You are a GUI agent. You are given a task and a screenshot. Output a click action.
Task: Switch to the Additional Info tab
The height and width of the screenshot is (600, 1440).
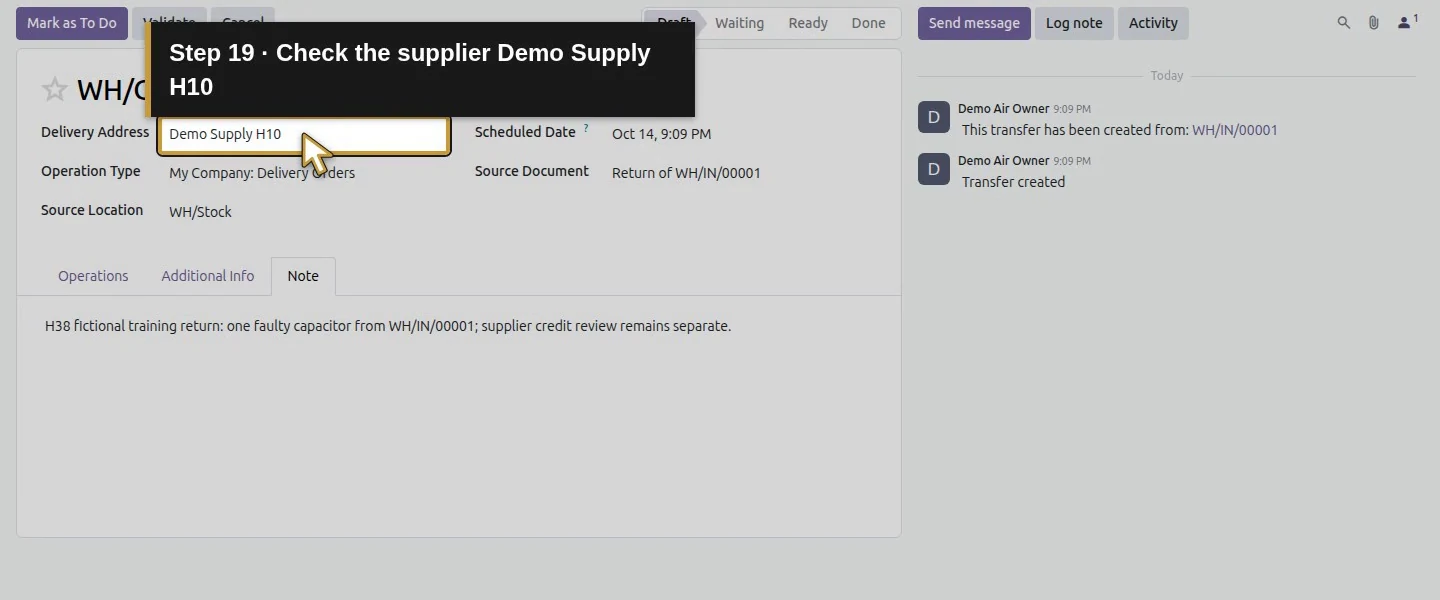pos(208,276)
